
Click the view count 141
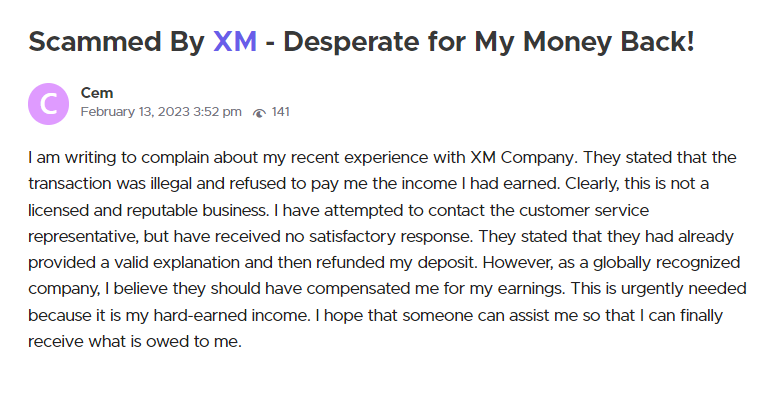coord(281,112)
